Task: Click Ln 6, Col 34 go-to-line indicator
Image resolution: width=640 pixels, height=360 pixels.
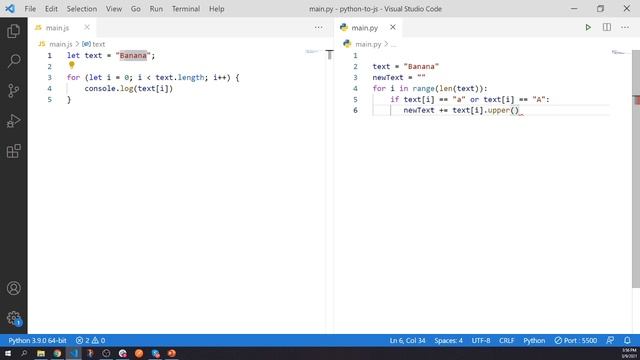Action: coord(407,340)
